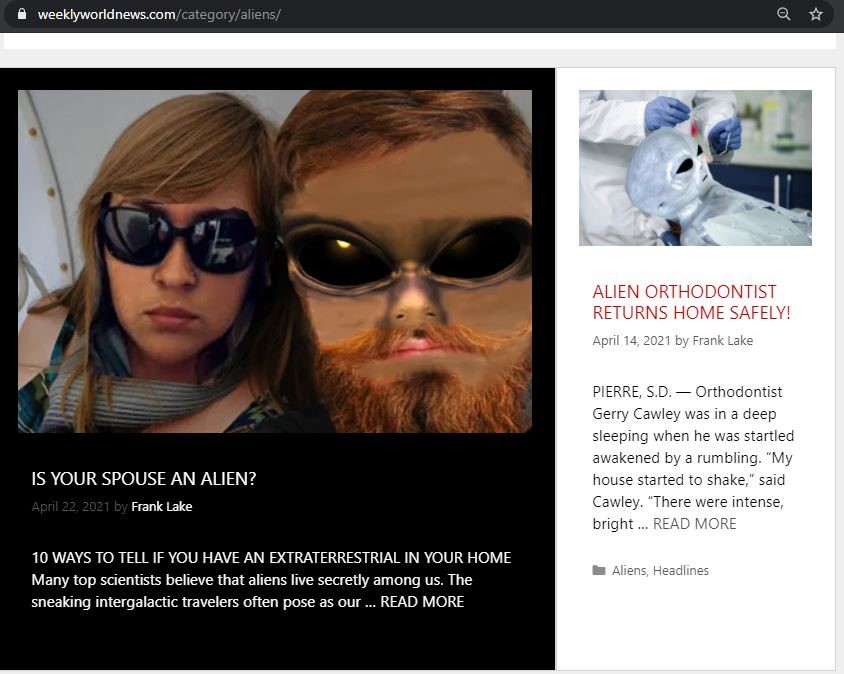Click the lock icon in address bar

[x=22, y=14]
